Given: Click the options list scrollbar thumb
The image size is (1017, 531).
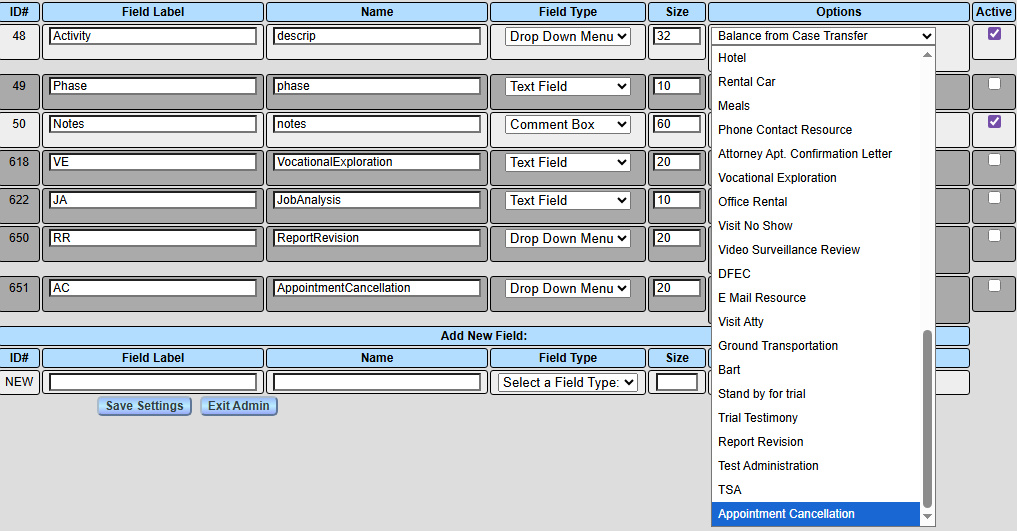Looking at the screenshot, I should pos(927,418).
